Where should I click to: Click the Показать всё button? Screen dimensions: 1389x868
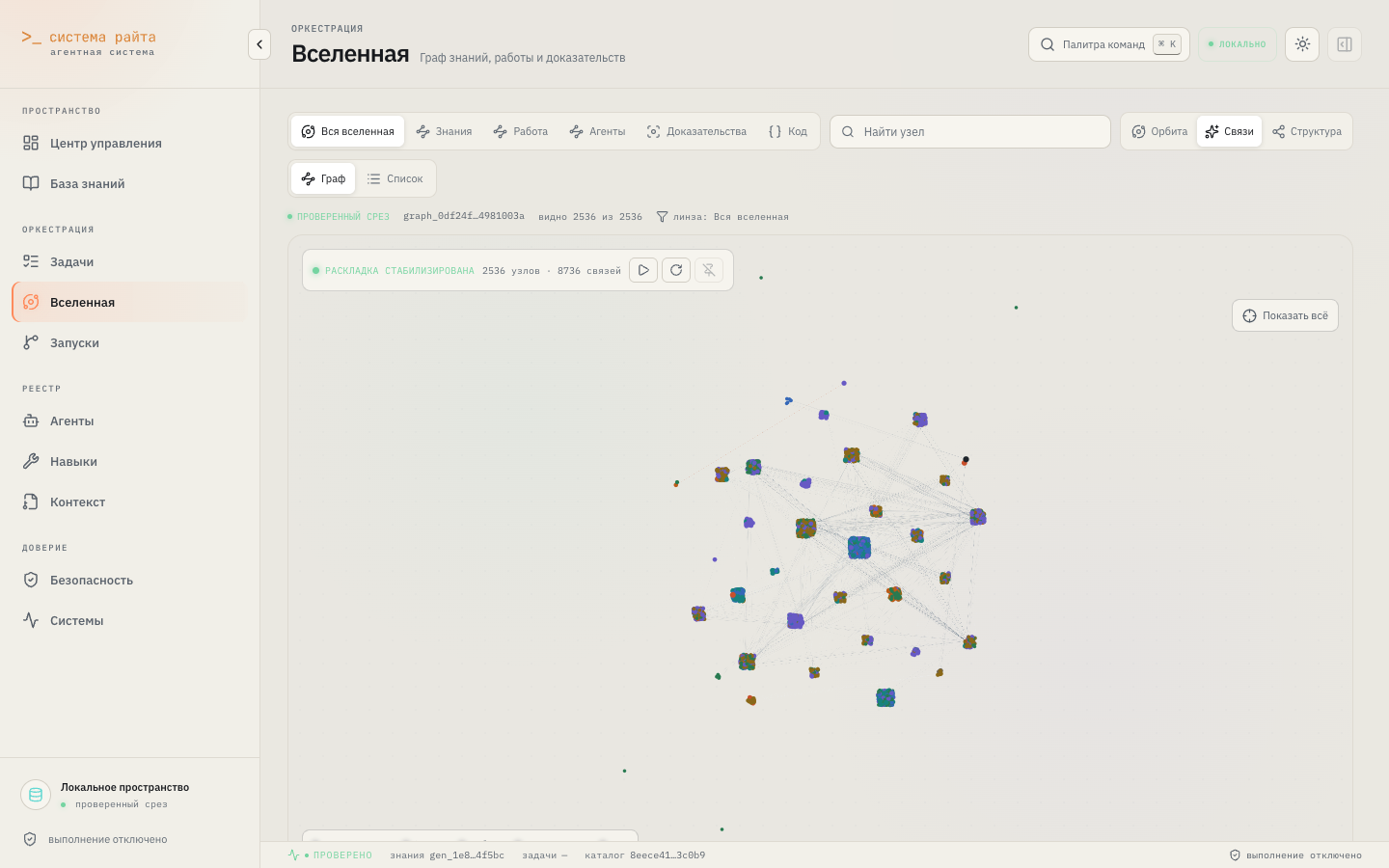coord(1285,315)
